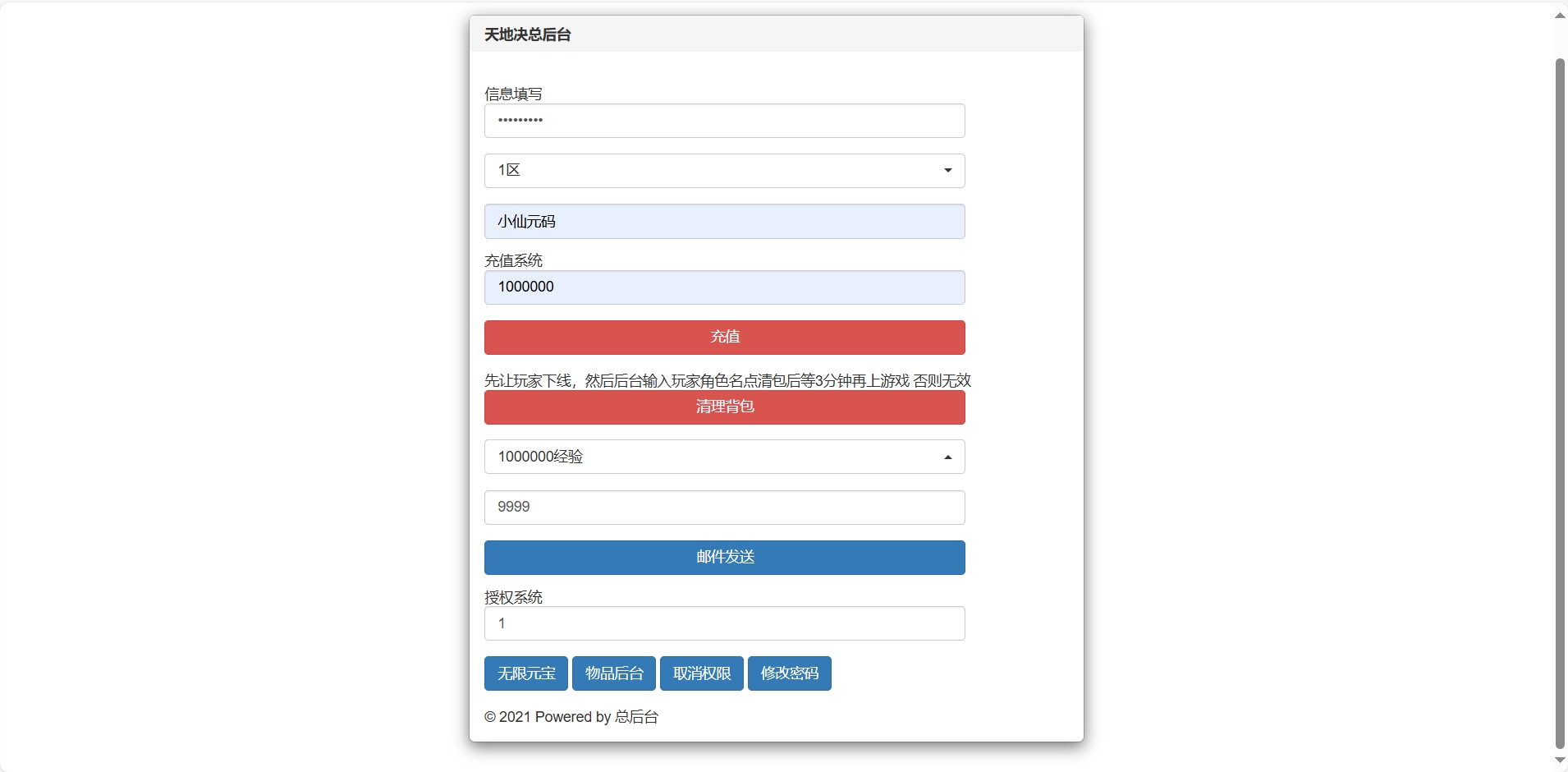
Task: Click the scrollbar up arrow
Action: point(1560,16)
